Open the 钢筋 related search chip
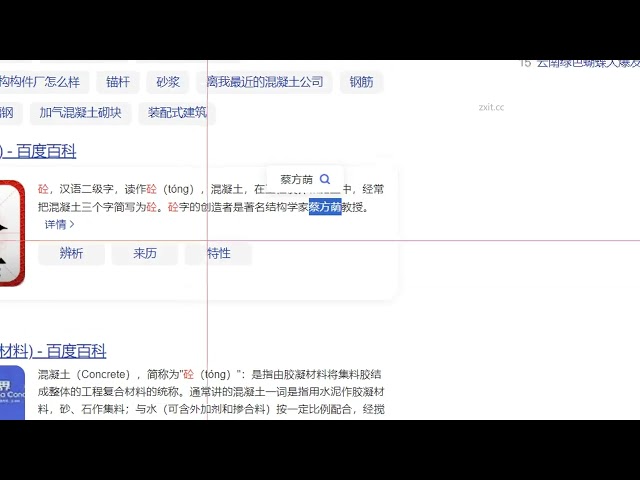Viewport: 640px width, 480px height. click(361, 82)
